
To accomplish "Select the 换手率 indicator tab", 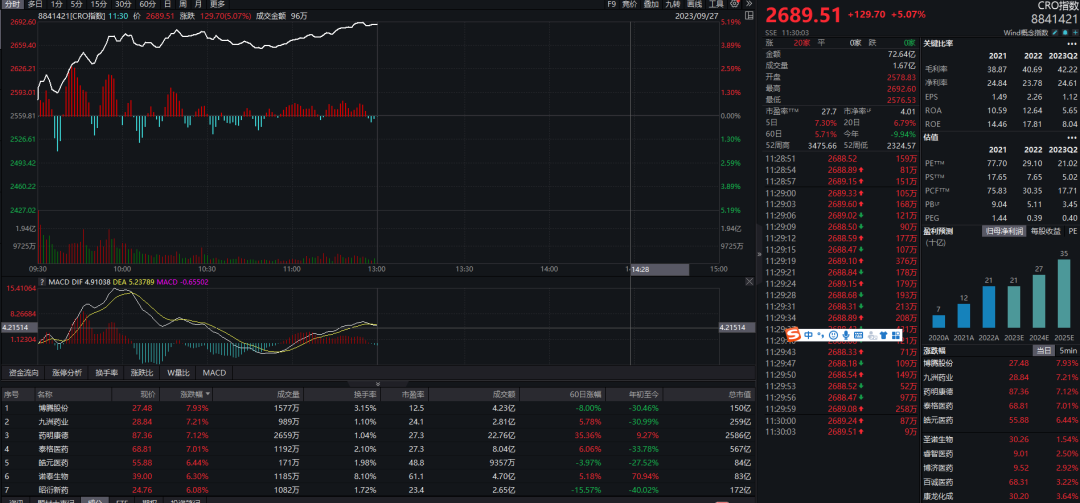I will (106, 373).
